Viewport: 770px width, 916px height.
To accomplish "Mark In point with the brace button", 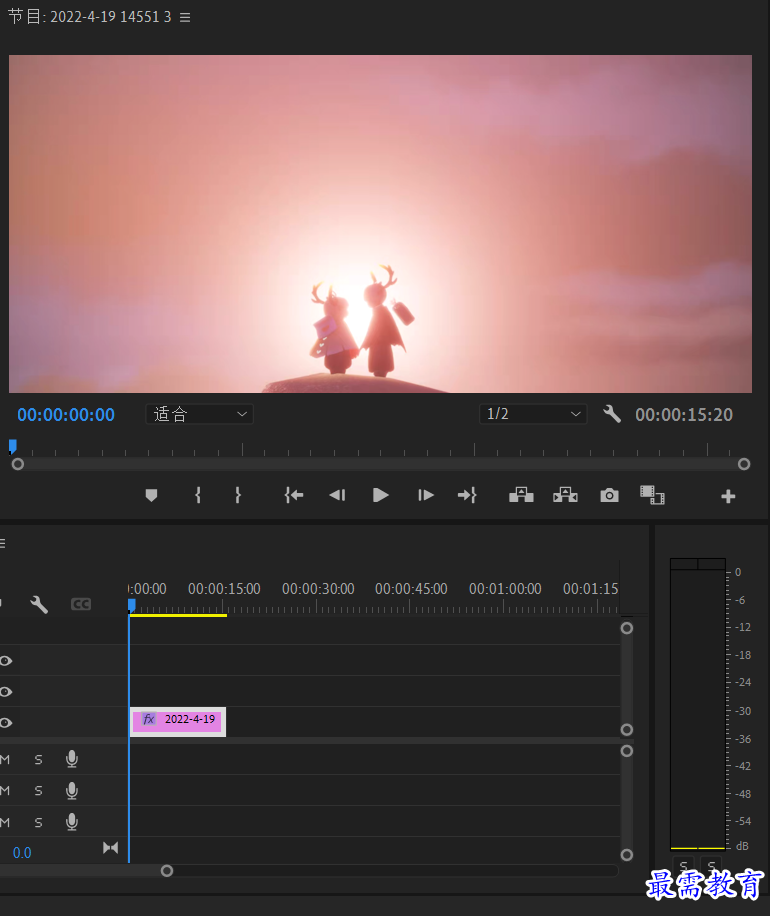I will point(198,495).
